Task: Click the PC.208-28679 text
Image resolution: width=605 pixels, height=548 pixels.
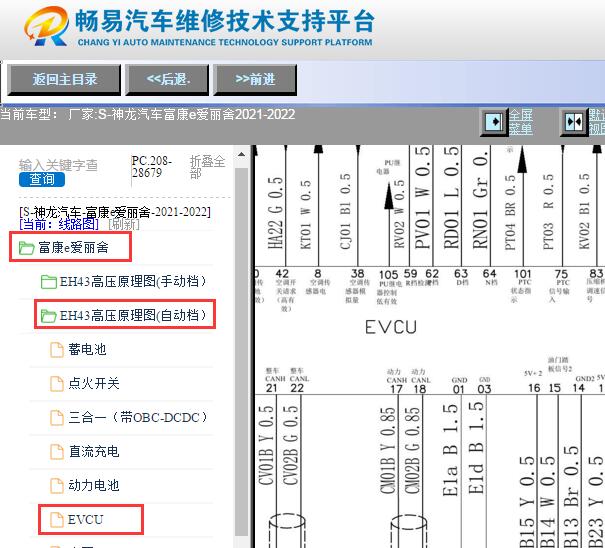Action: [x=152, y=167]
